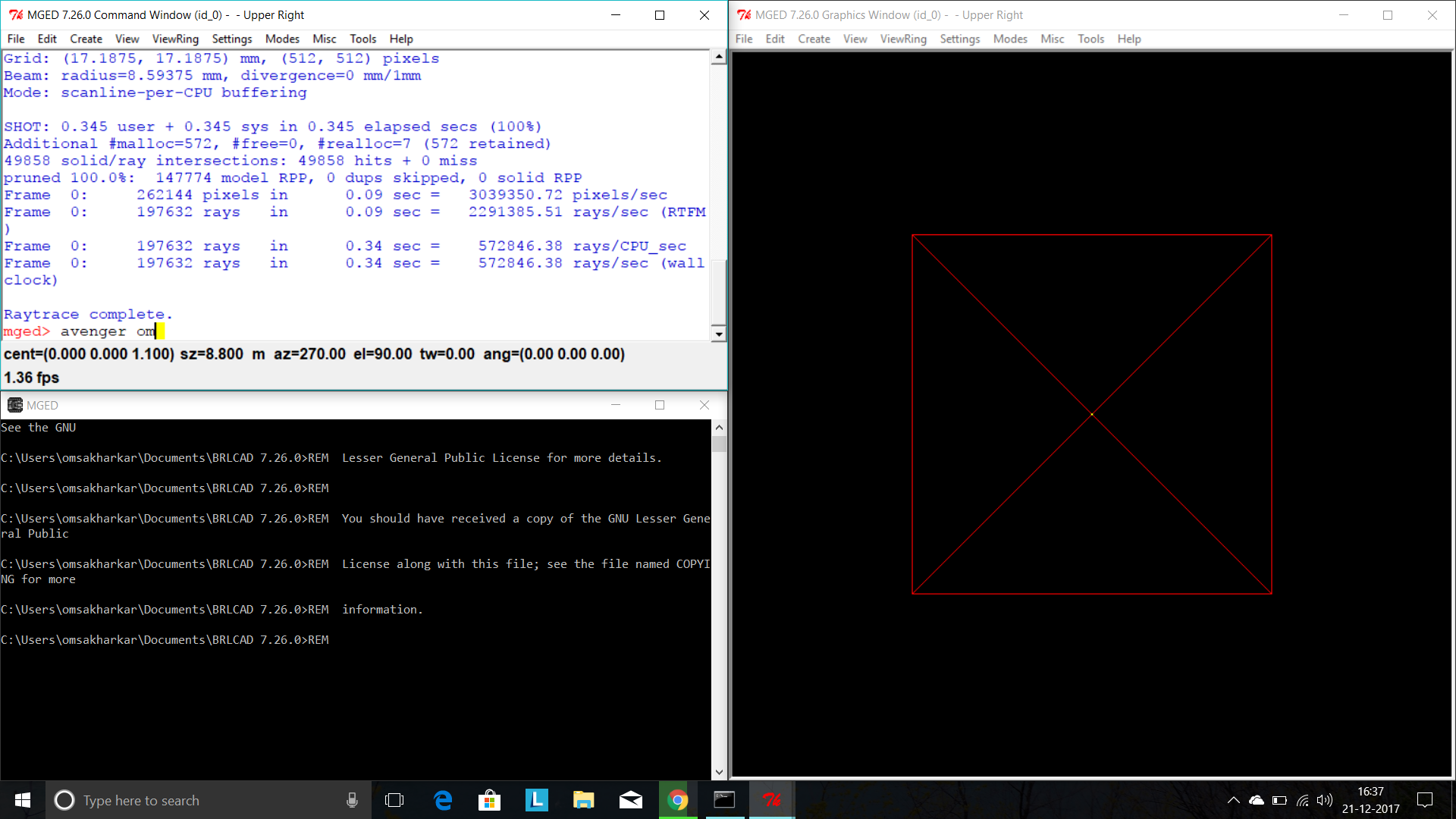Open Edit menu in Command Window

(x=47, y=39)
